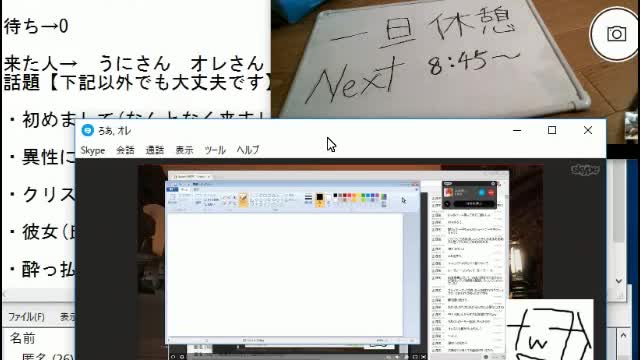
Task: Choose the black Color 1 swatch in Paint
Action: tap(320, 200)
